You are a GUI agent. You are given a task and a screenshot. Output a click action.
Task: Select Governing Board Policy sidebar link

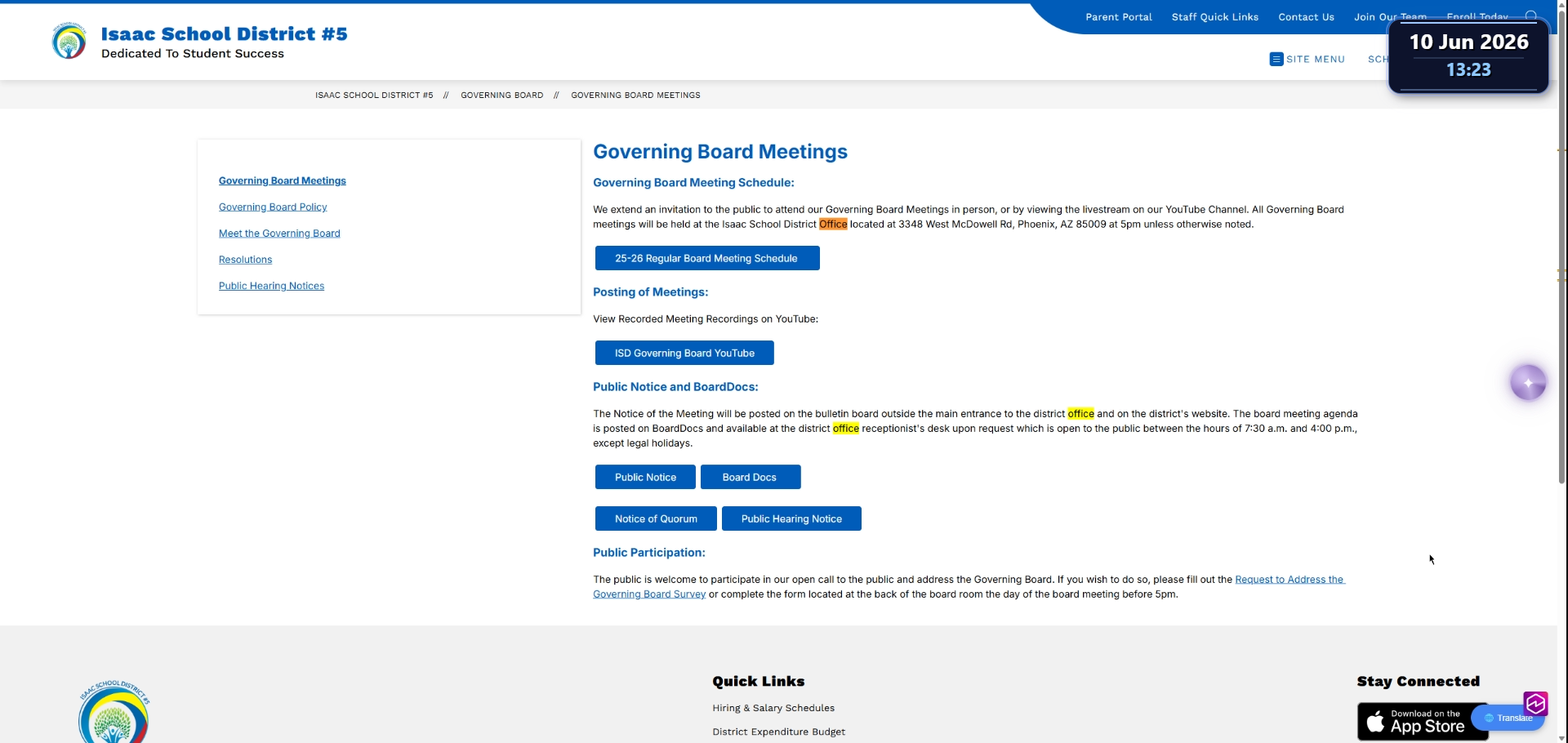[x=273, y=207]
